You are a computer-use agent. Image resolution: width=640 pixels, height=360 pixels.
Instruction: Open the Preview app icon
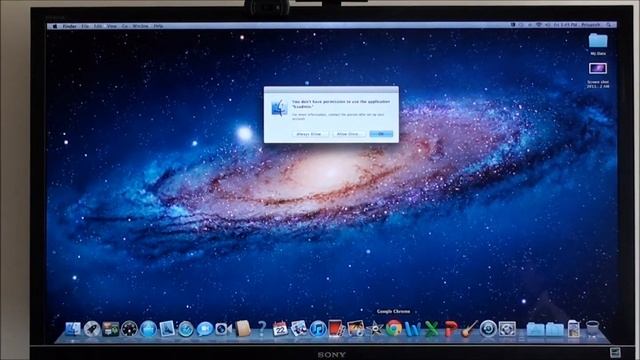point(299,329)
